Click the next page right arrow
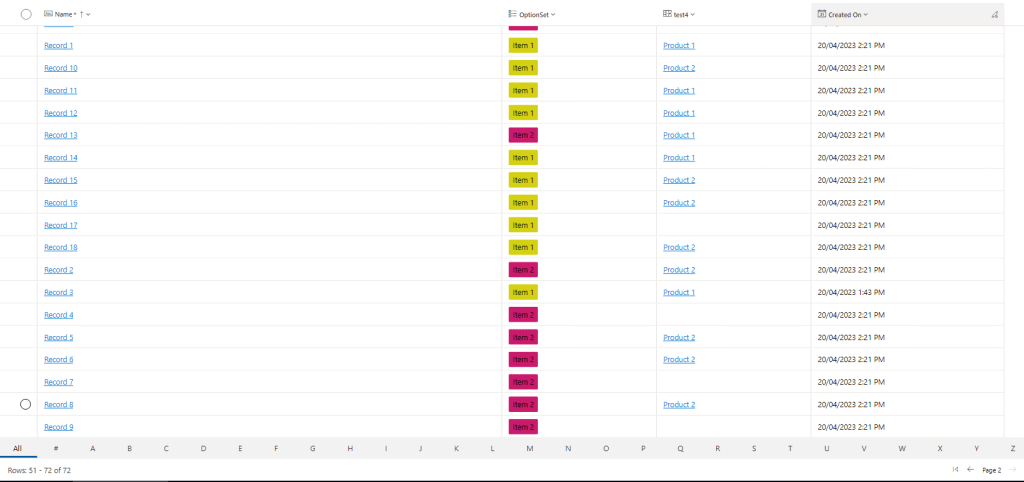The height and width of the screenshot is (482, 1024). pos(1012,469)
